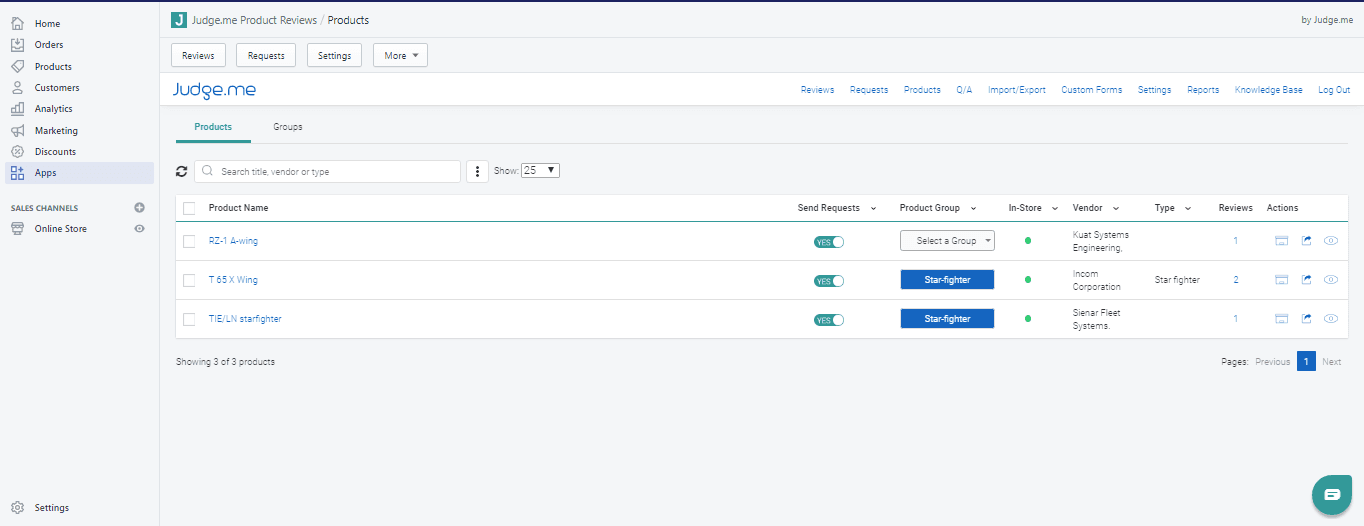Screen dimensions: 1364x526
Task: Toggle Send Requests for RZ-1 A-wing
Action: click(x=829, y=242)
